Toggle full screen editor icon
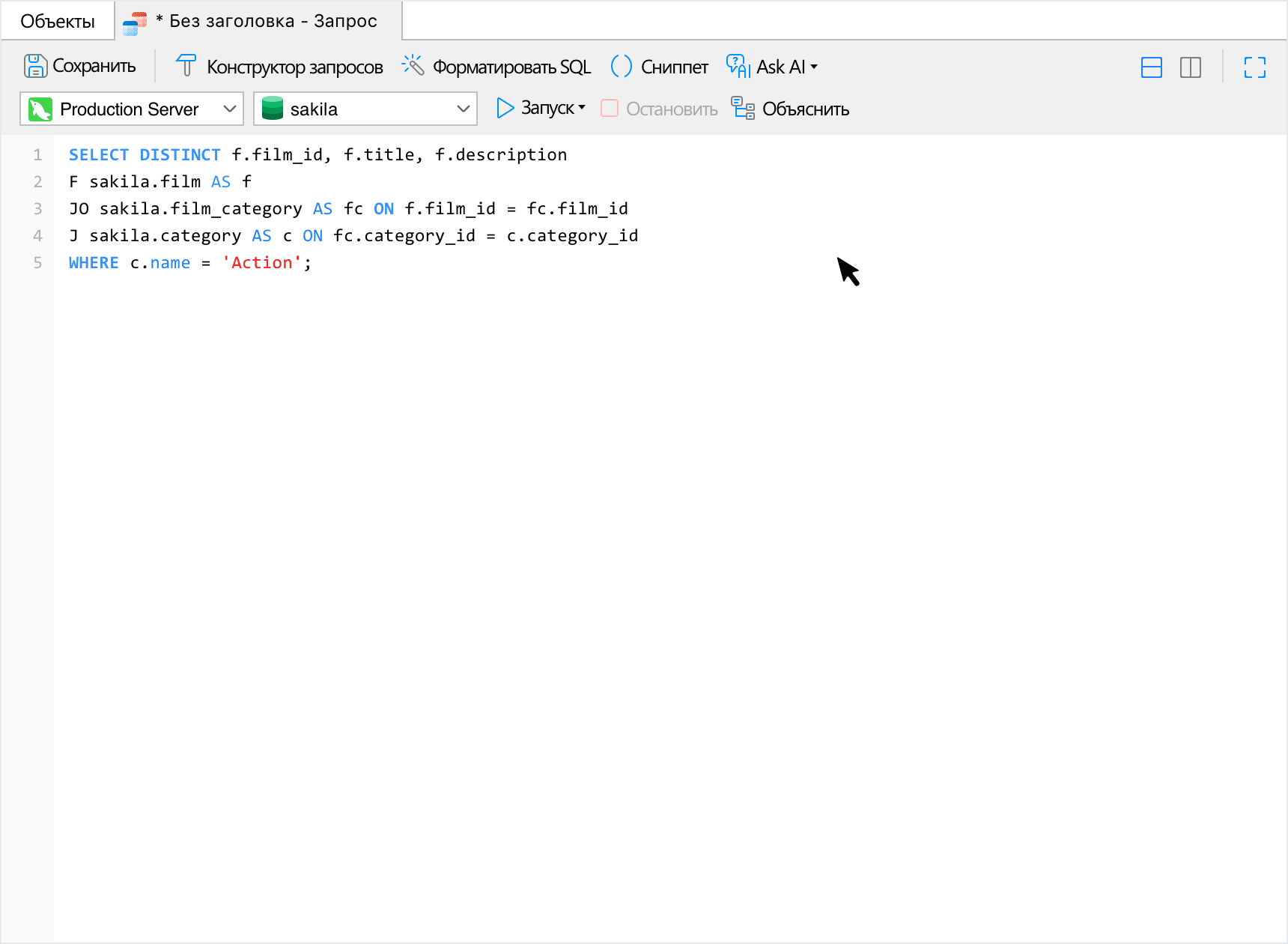The width and height of the screenshot is (1288, 944). (1255, 67)
